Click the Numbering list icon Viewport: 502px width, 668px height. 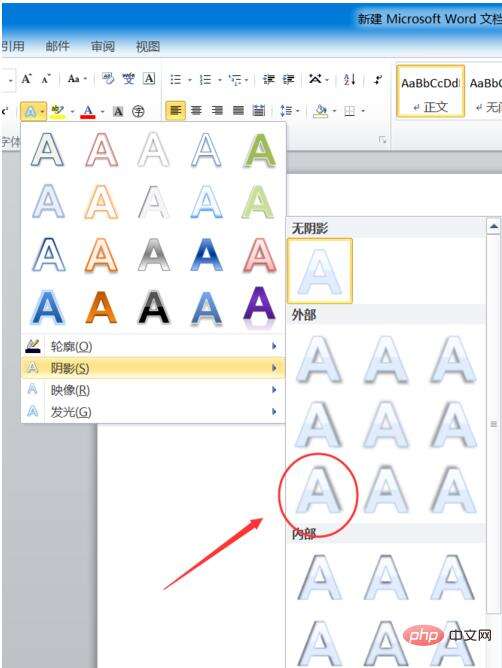205,79
